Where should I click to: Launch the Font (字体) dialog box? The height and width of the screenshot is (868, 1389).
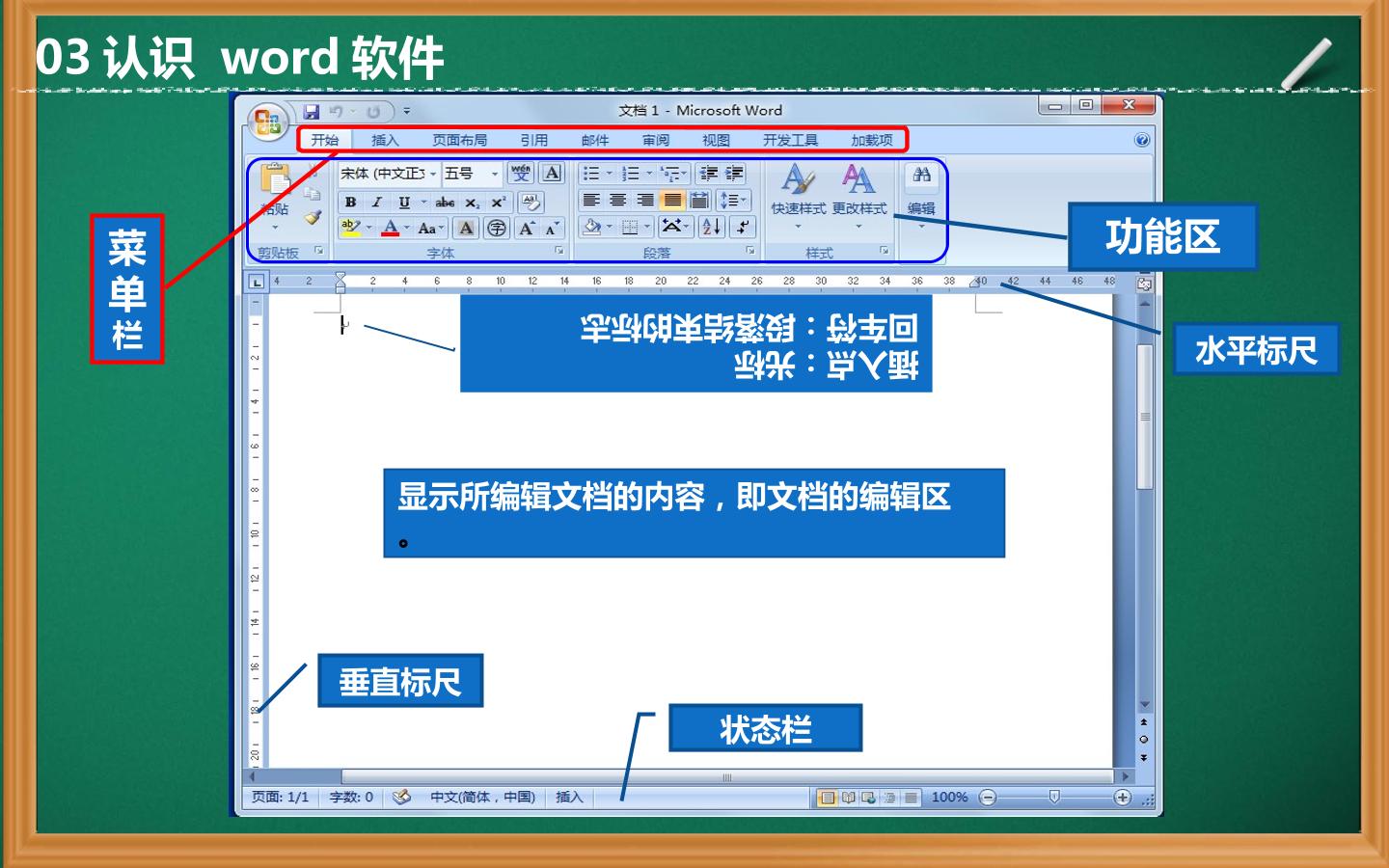pyautogui.click(x=558, y=251)
